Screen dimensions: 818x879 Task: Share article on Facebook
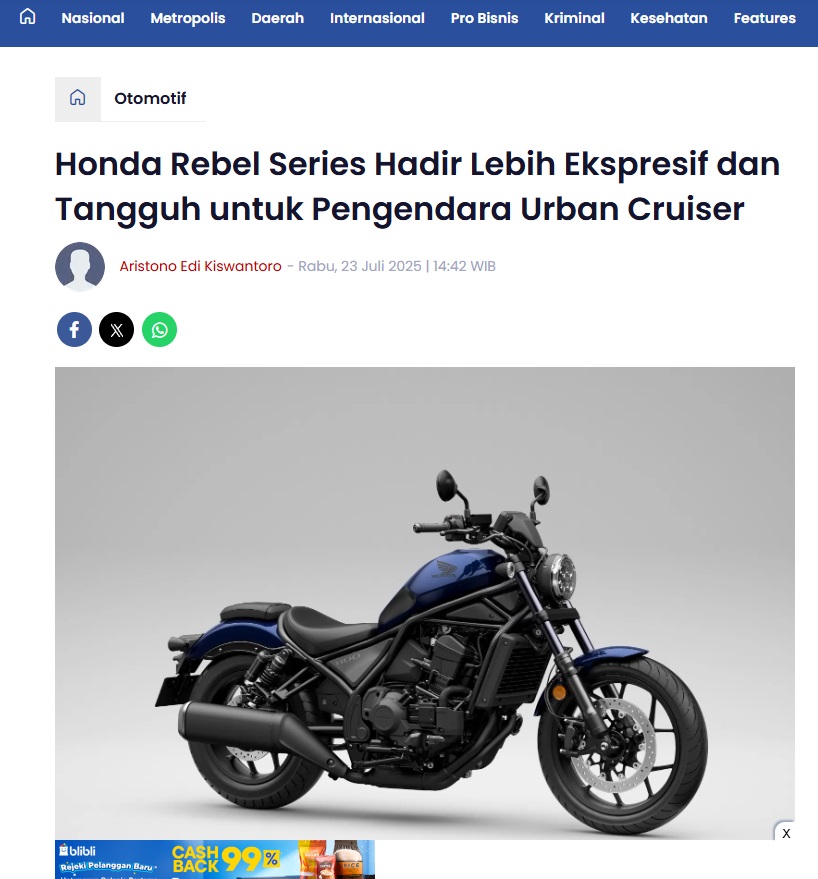74,330
